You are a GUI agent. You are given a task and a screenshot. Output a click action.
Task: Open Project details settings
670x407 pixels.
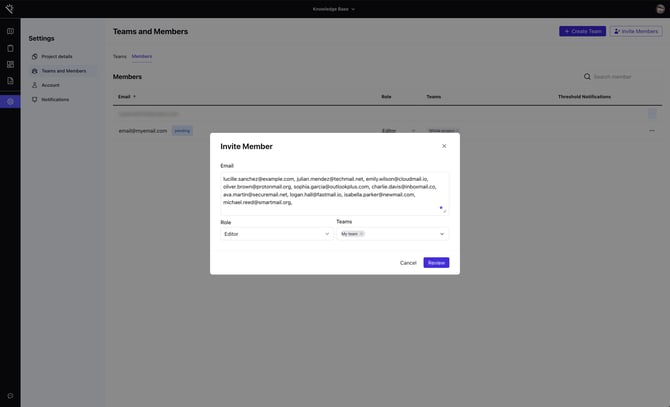[x=57, y=56]
